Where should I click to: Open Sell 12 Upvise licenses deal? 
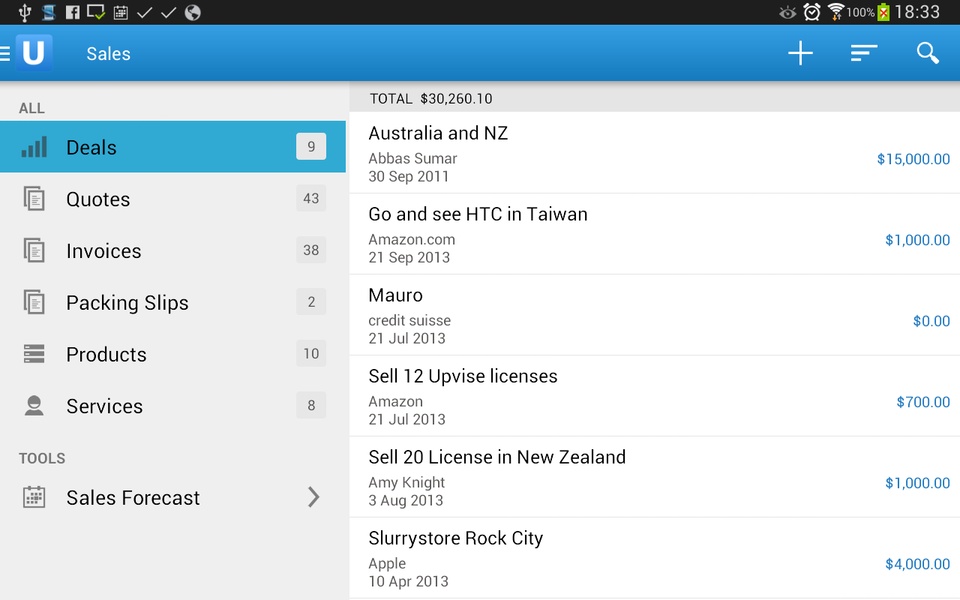click(654, 396)
